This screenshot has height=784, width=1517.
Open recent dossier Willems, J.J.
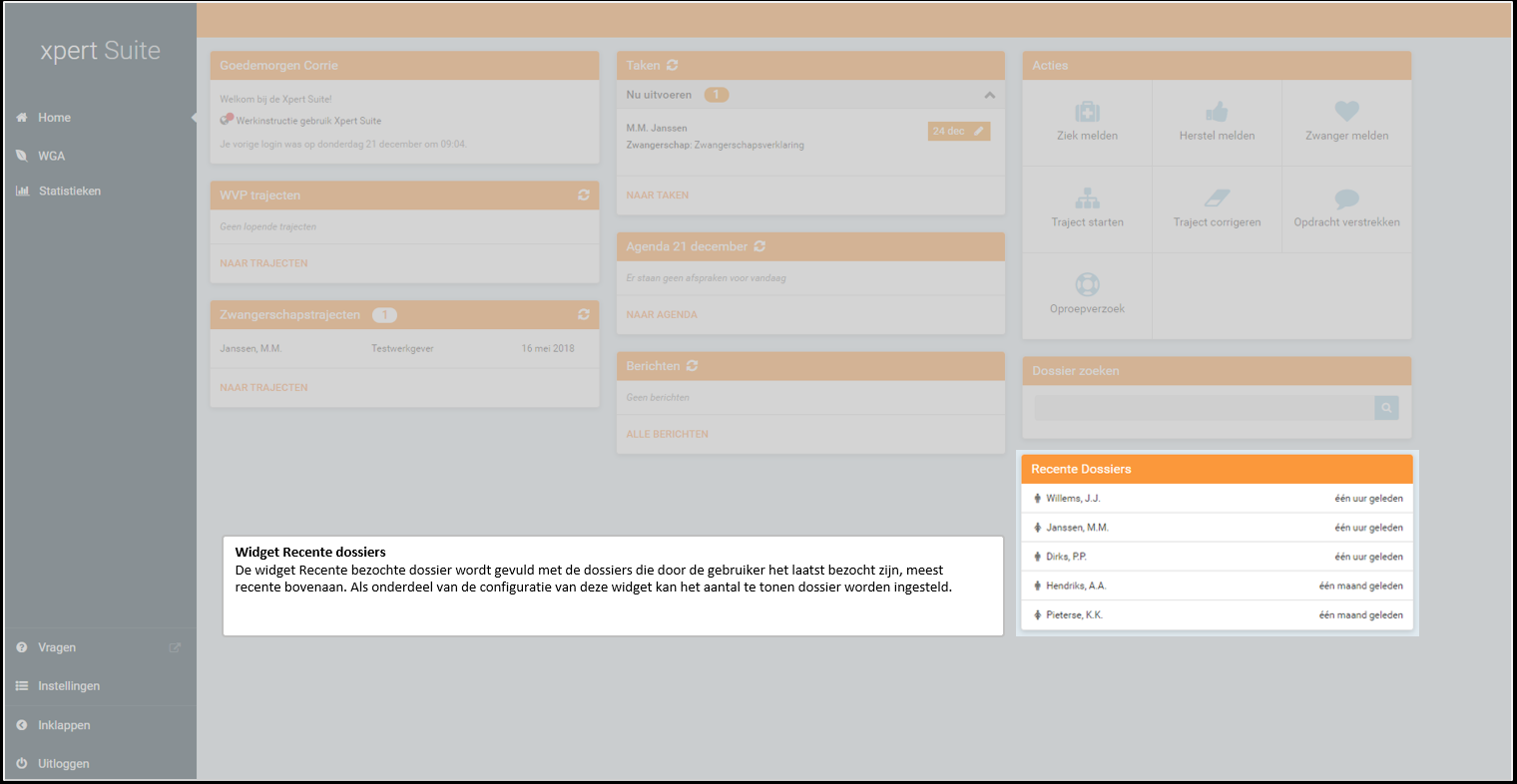point(1073,499)
